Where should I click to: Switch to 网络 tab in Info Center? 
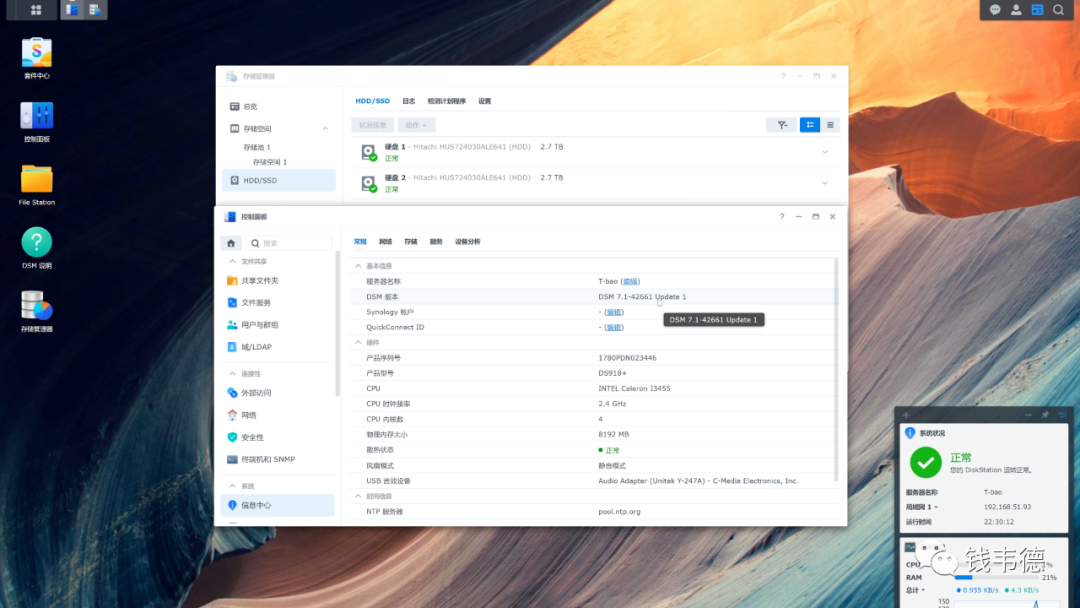[386, 242]
